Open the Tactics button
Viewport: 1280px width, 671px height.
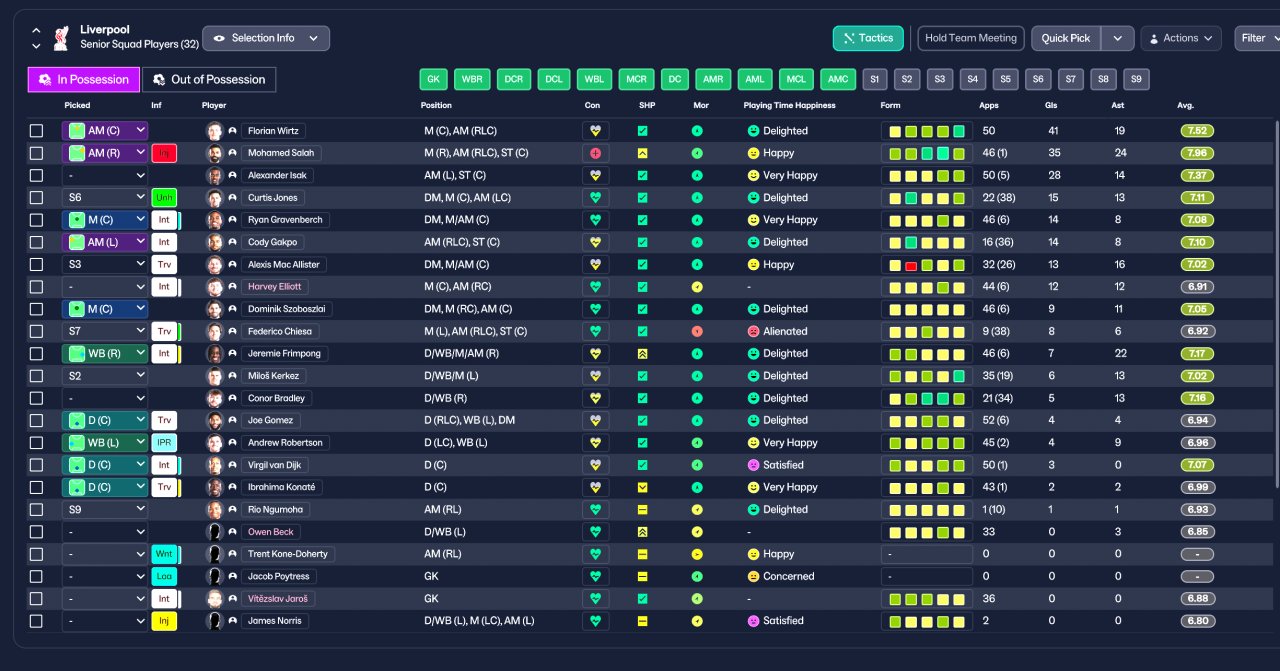(868, 38)
